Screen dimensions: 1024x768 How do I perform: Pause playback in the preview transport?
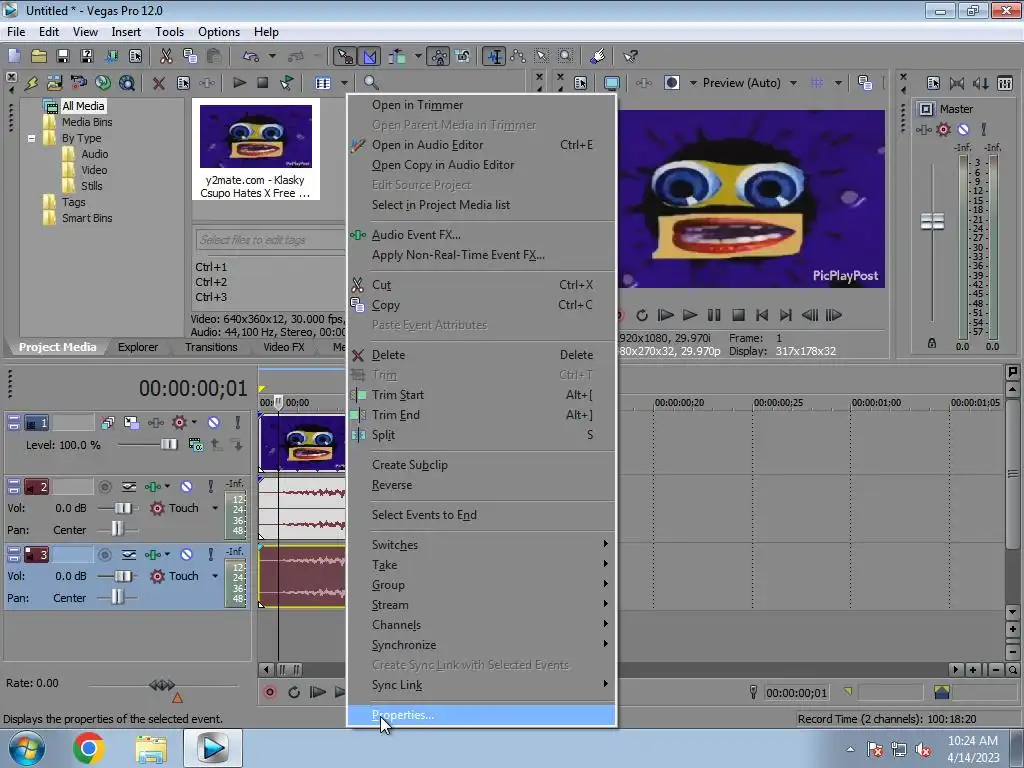(x=714, y=315)
